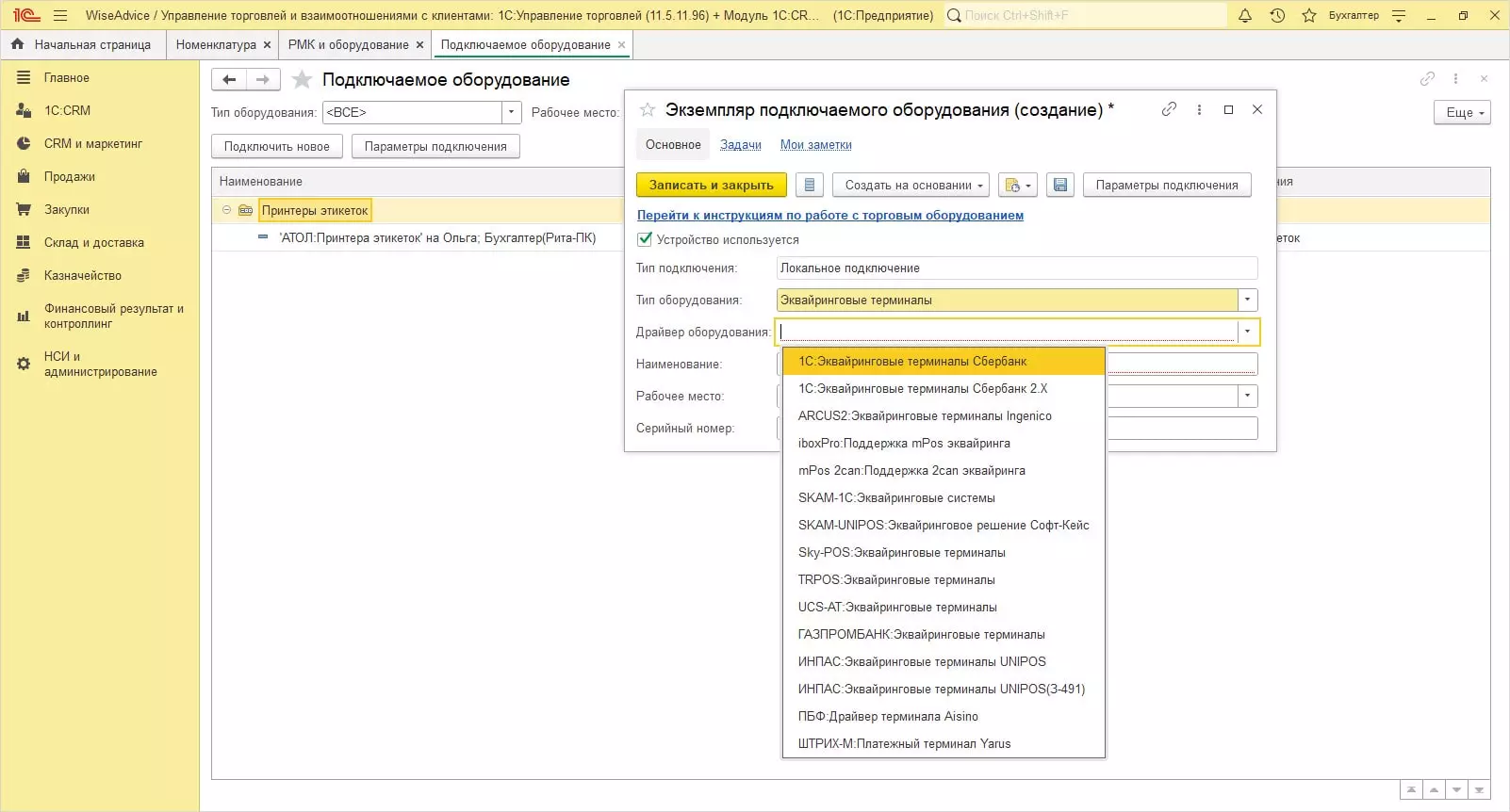Image resolution: width=1510 pixels, height=812 pixels.
Task: Select 'ARCUS2:Эквайринговые терминалы Ingenico' driver
Action: click(924, 416)
